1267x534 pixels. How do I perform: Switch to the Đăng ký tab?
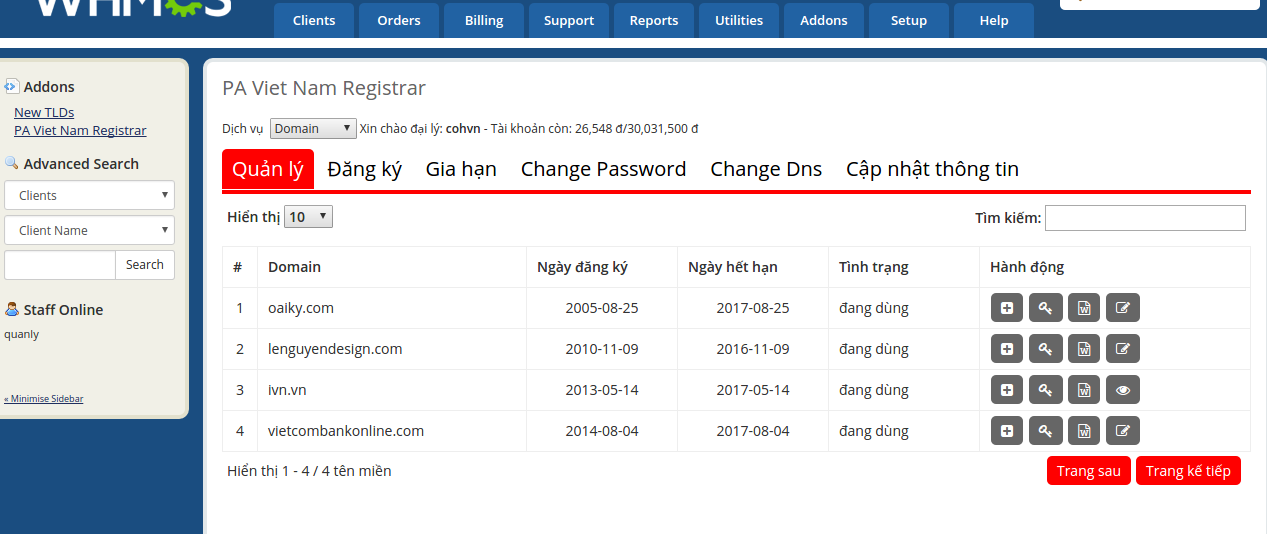[x=364, y=169]
